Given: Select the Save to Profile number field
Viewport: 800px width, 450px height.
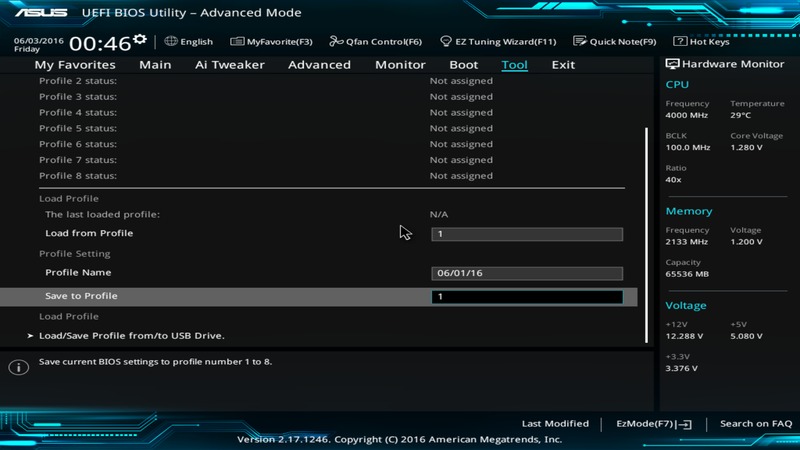Looking at the screenshot, I should pyautogui.click(x=527, y=297).
